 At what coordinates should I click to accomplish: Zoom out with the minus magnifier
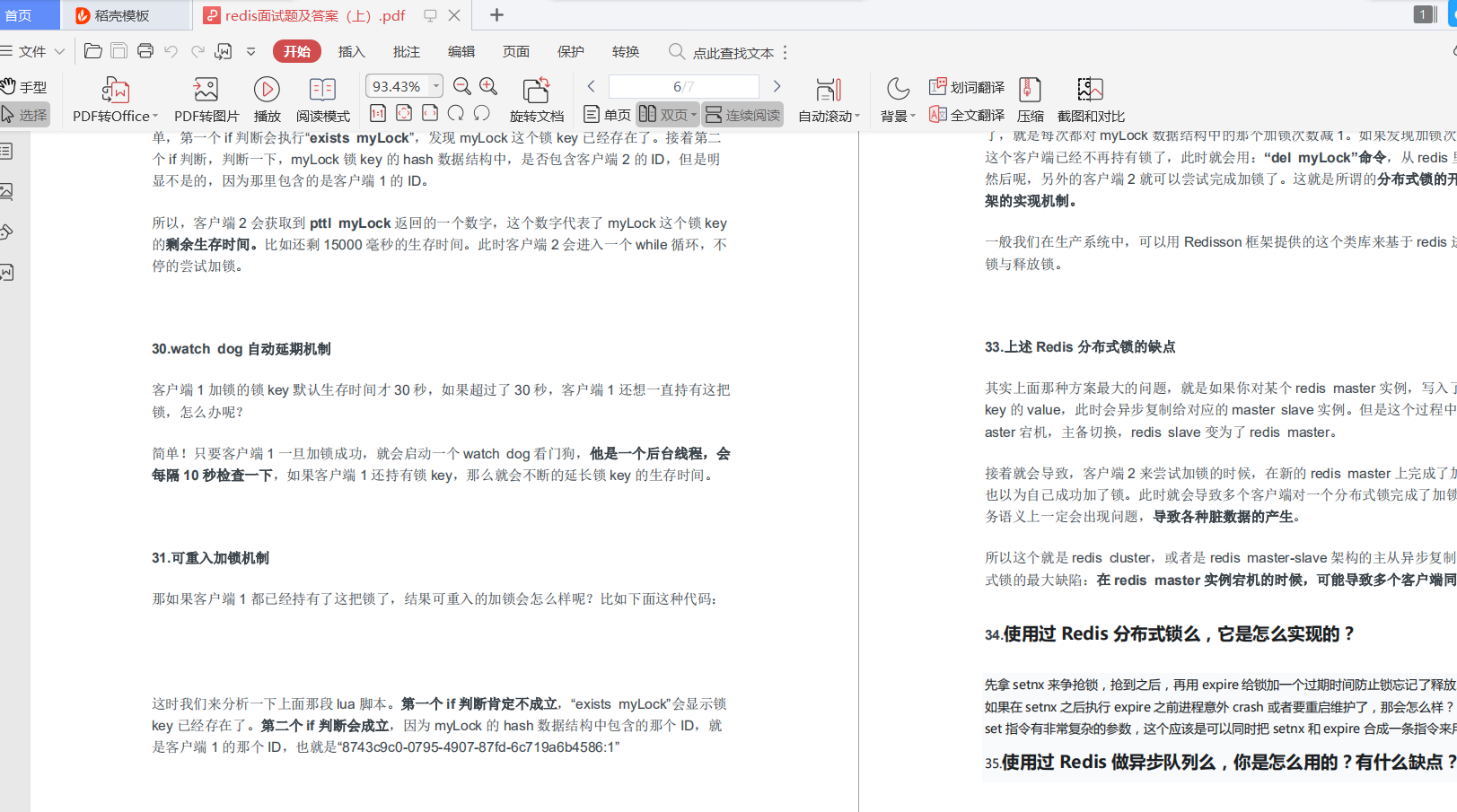click(462, 86)
